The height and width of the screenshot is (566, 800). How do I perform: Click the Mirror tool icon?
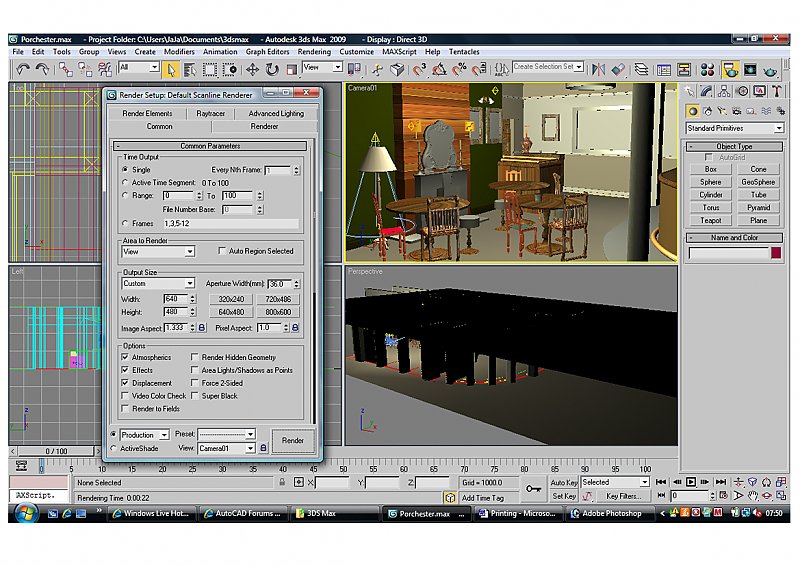coord(598,69)
